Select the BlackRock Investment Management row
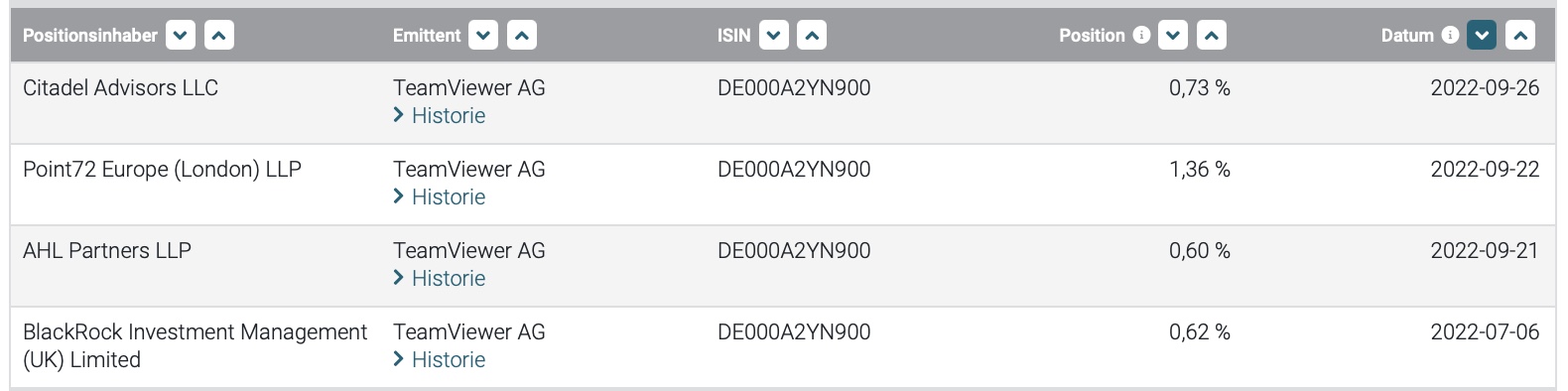 pyautogui.click(x=783, y=346)
